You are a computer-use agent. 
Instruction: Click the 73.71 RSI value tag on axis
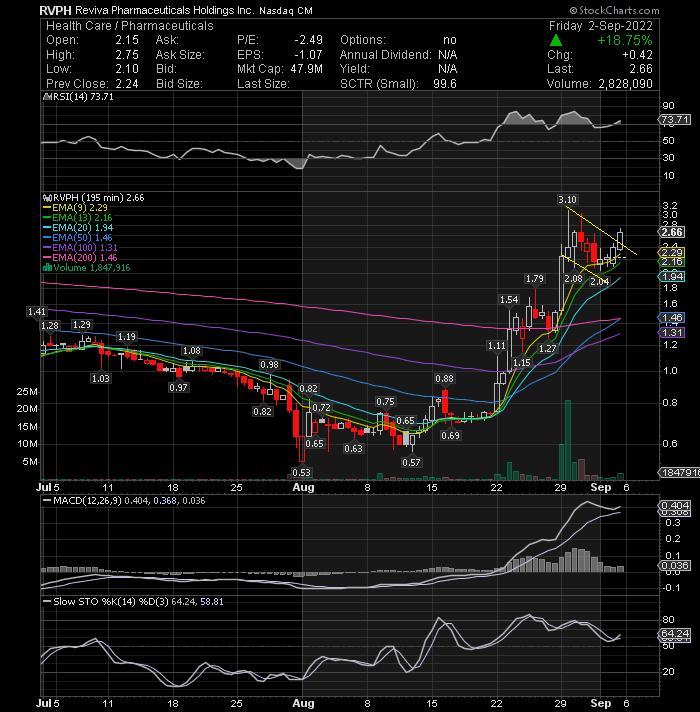pos(675,120)
